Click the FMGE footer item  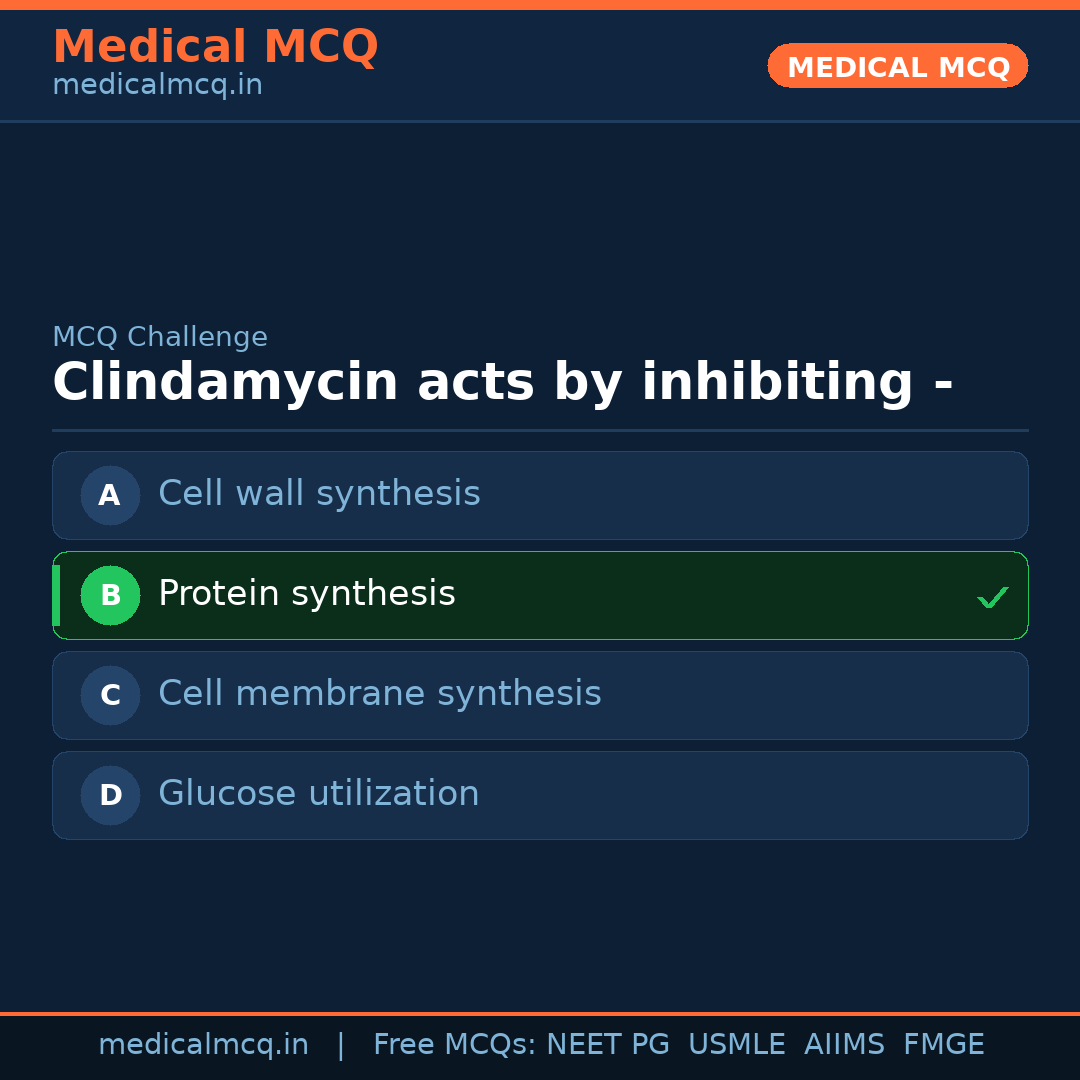tap(943, 1045)
